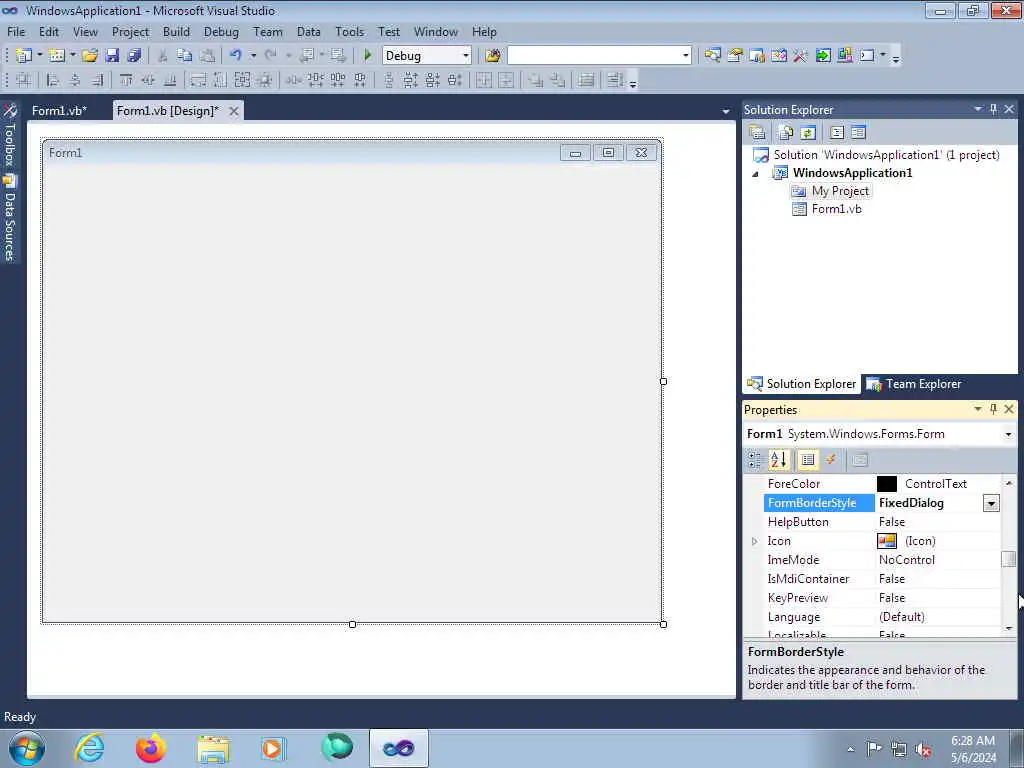Select the HelpButton property row
1024x768 pixels.
pyautogui.click(x=880, y=522)
